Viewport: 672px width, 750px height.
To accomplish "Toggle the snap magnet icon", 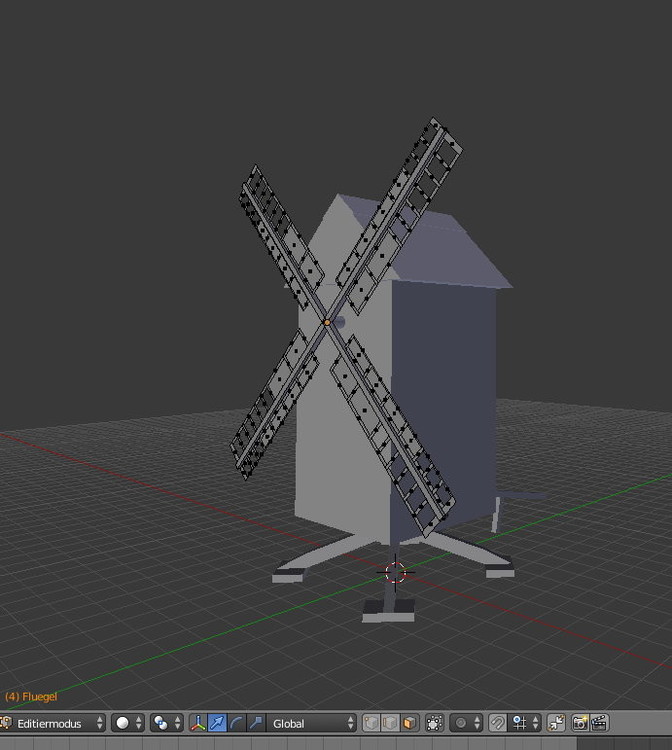I will tap(497, 723).
